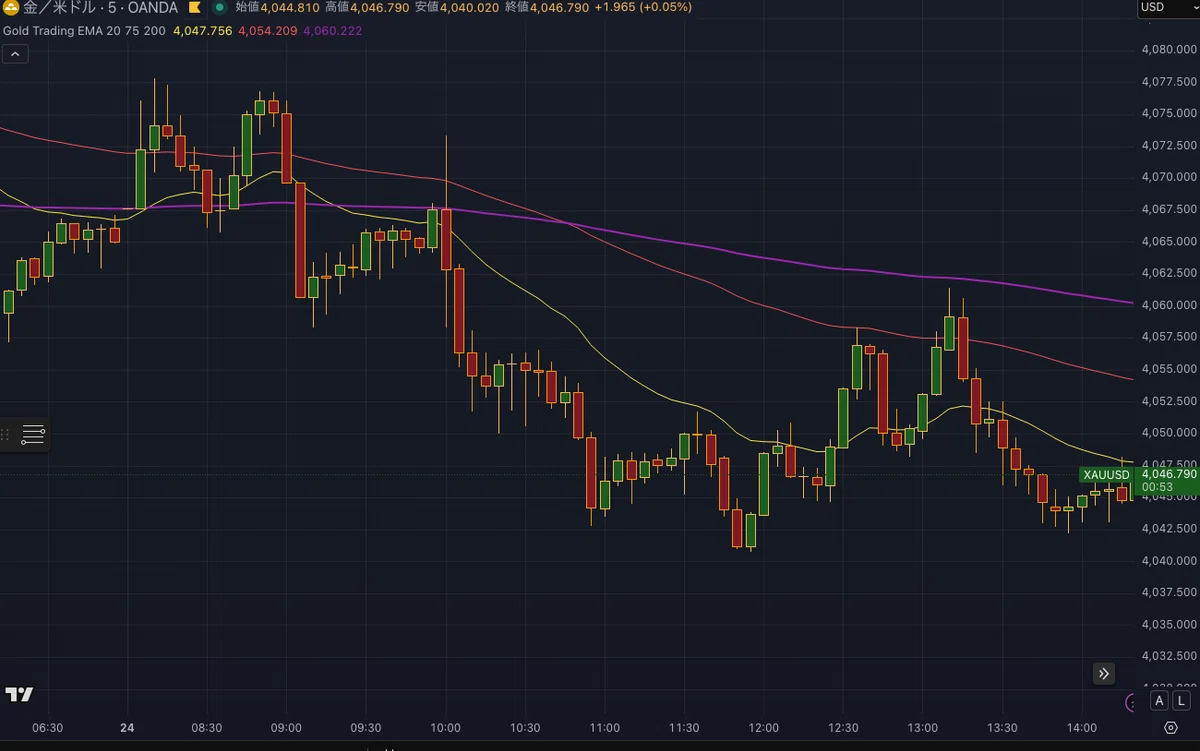Open the USD currency dropdown

1167,7
